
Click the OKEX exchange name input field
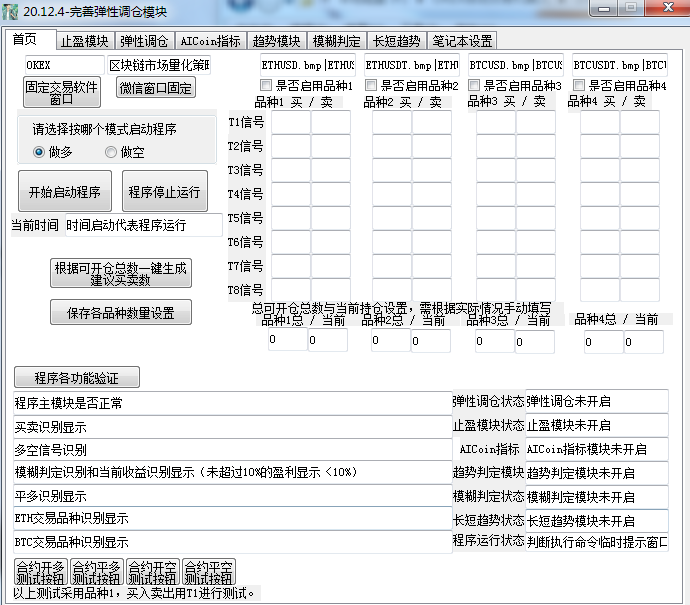(64, 65)
